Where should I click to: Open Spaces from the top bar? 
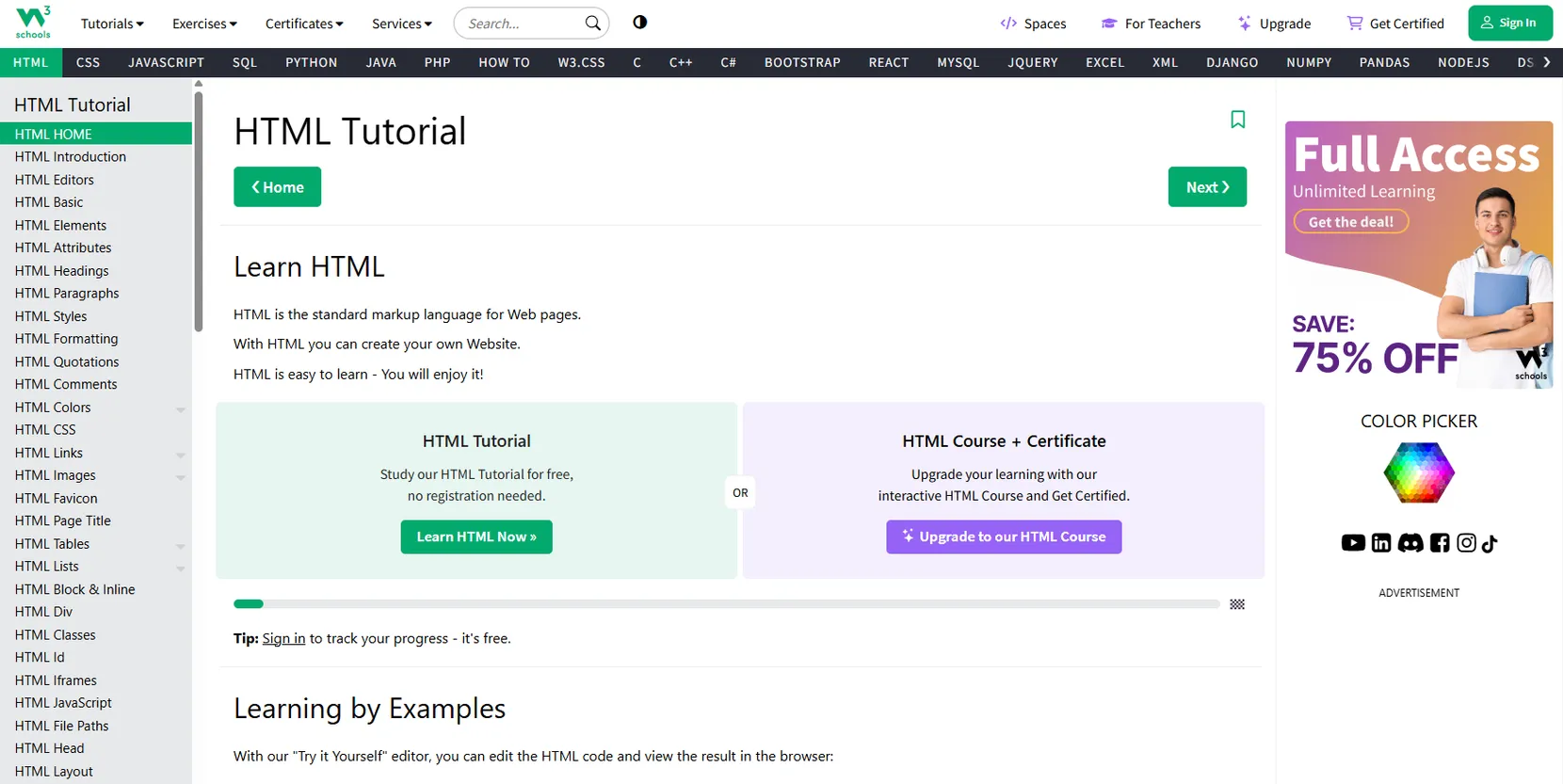(1033, 24)
